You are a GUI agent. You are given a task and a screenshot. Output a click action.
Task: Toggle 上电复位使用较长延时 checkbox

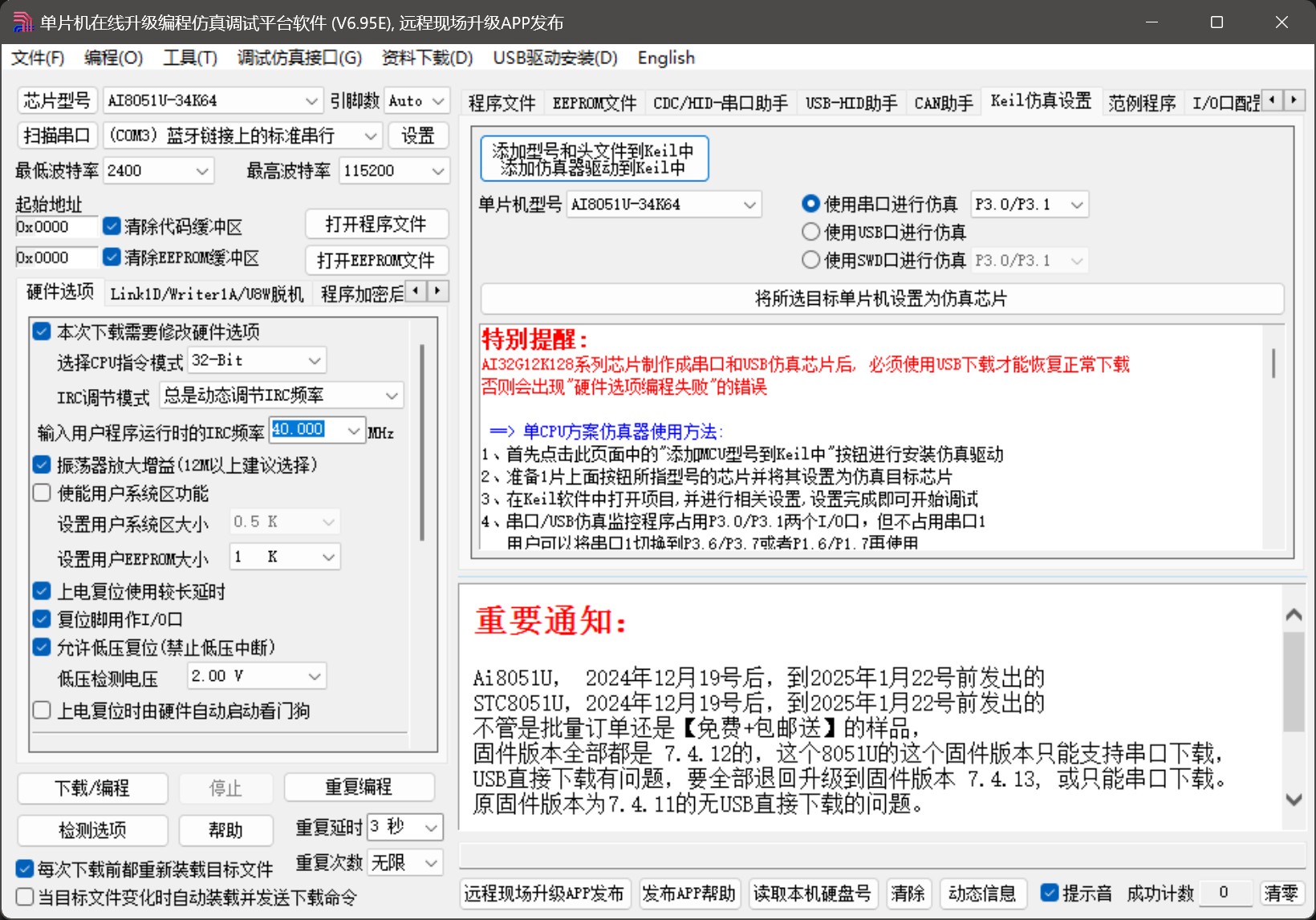[42, 591]
